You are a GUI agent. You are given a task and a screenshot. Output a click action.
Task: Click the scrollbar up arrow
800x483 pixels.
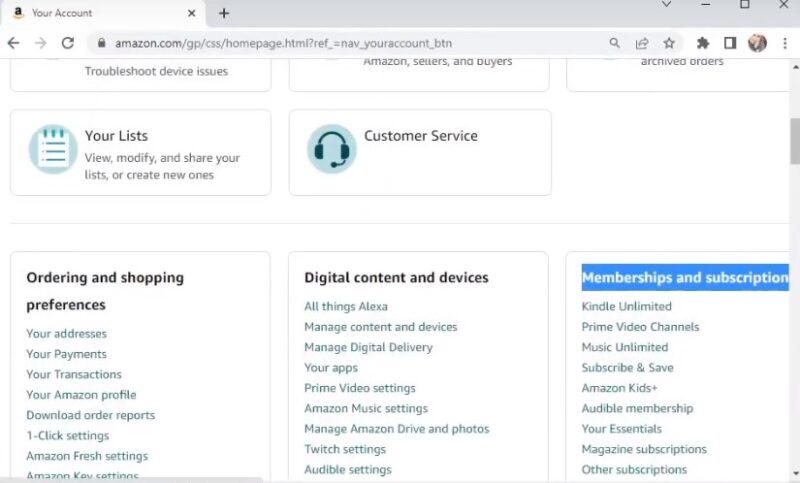click(x=795, y=67)
